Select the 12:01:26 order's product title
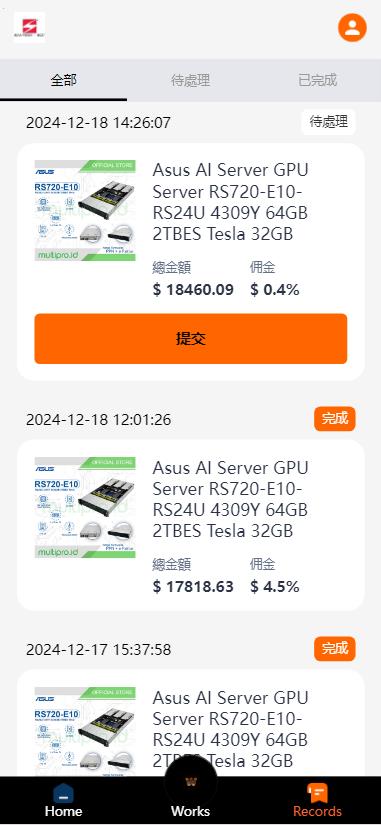 (230, 499)
